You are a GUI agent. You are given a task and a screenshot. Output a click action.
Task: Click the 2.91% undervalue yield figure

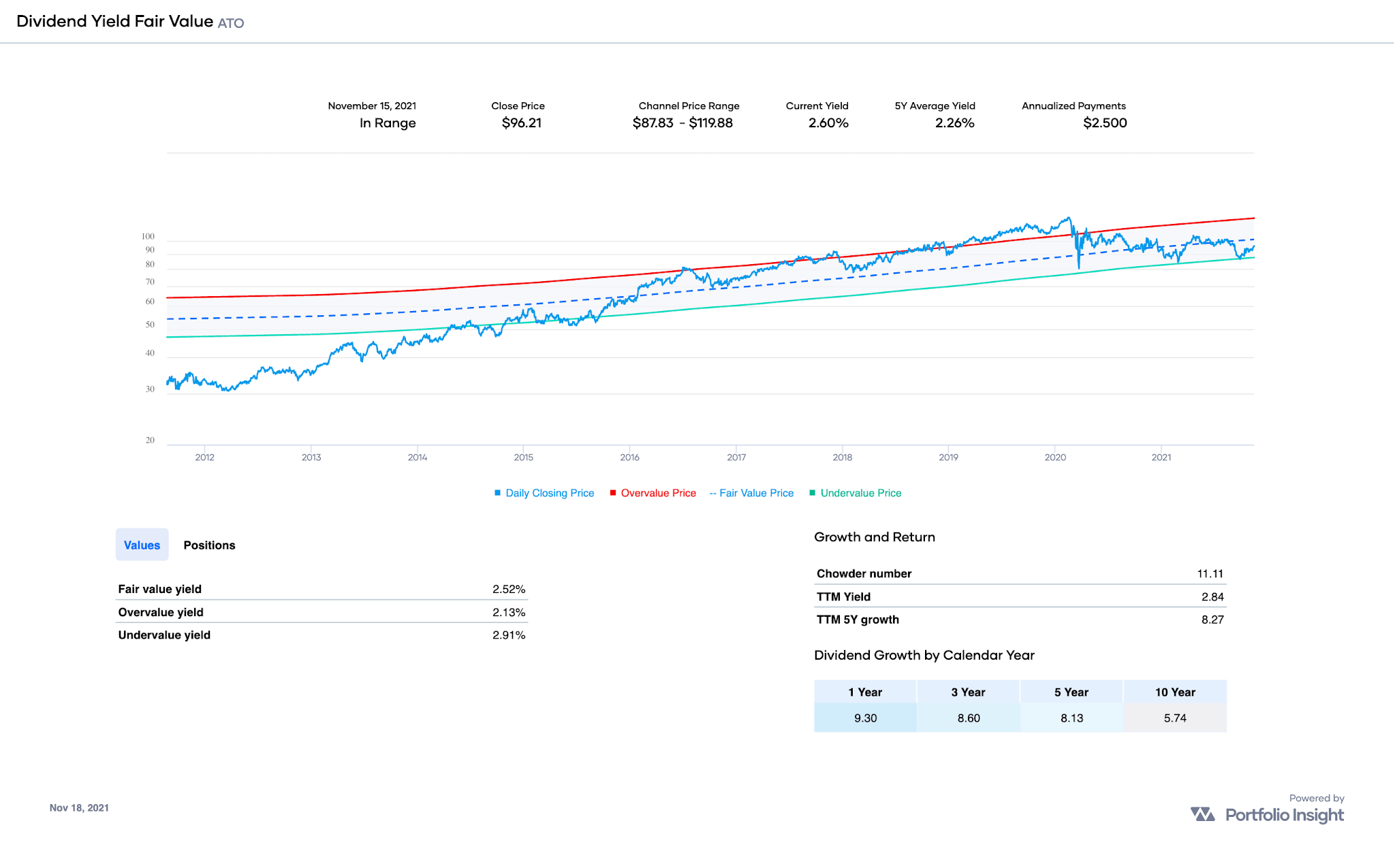pos(509,634)
